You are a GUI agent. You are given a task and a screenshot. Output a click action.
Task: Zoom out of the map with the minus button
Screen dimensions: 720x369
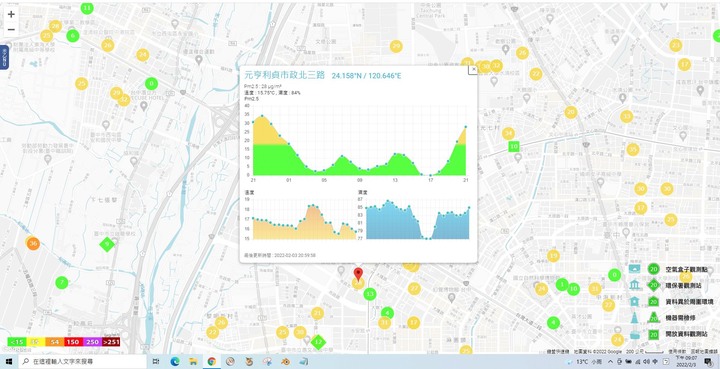click(x=11, y=30)
